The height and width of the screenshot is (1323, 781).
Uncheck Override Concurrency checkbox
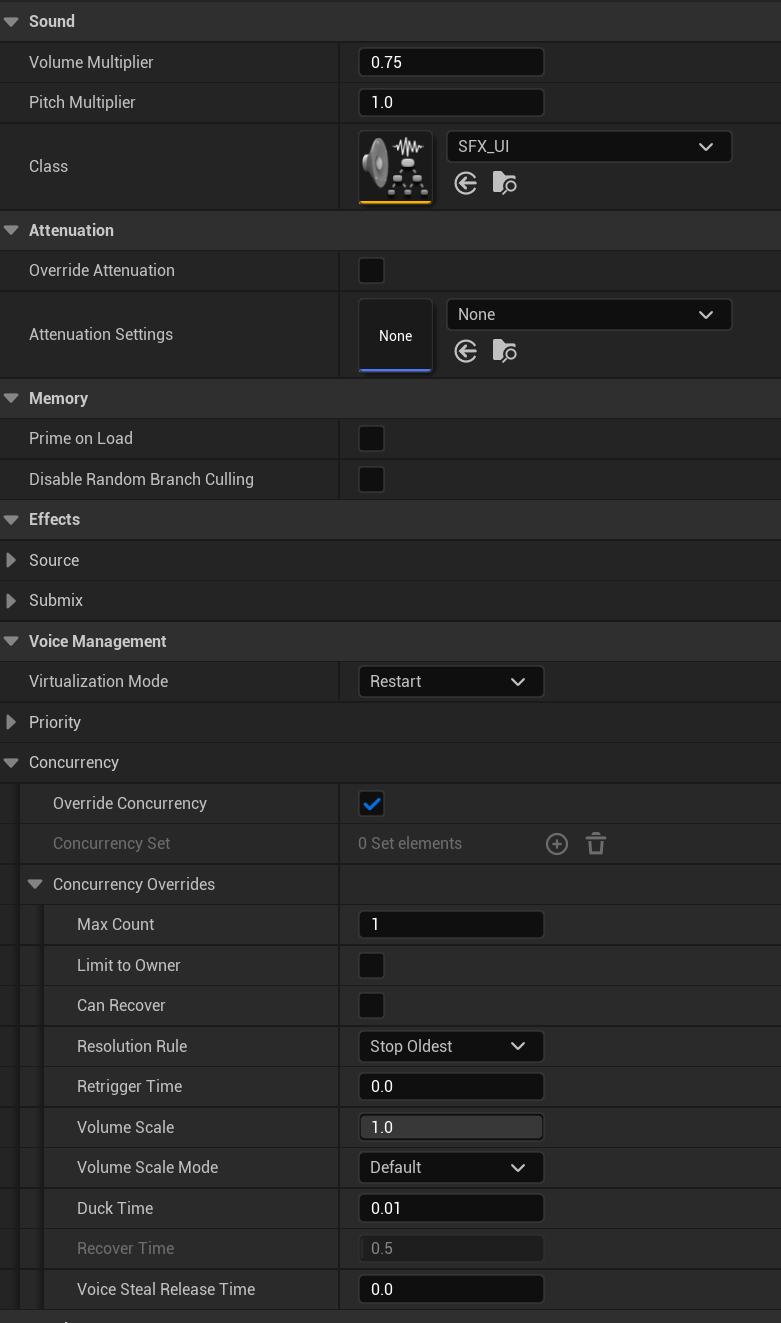tap(371, 803)
